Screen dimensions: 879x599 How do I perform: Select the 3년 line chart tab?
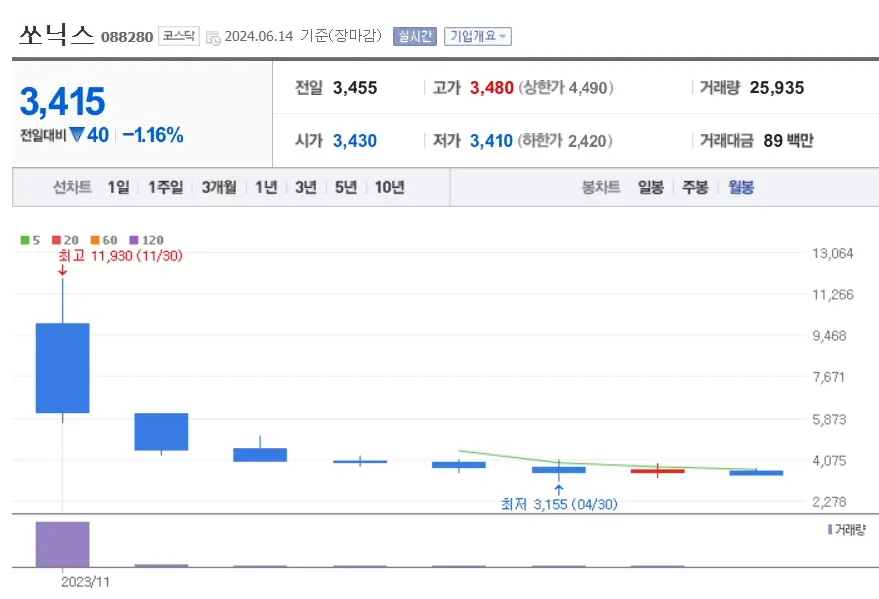point(306,187)
